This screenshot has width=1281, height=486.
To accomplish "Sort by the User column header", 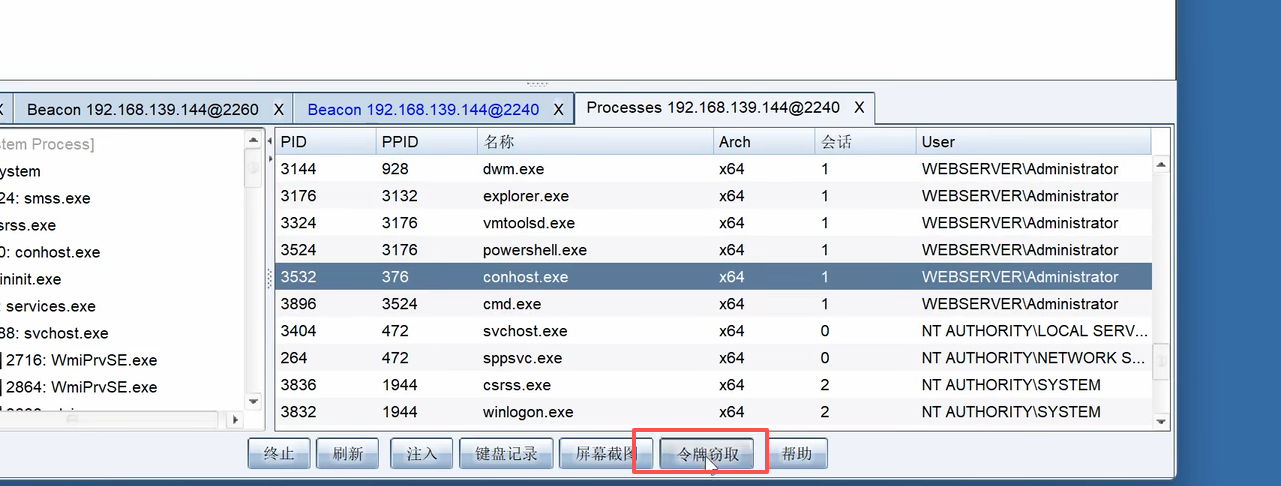I will coord(1033,142).
